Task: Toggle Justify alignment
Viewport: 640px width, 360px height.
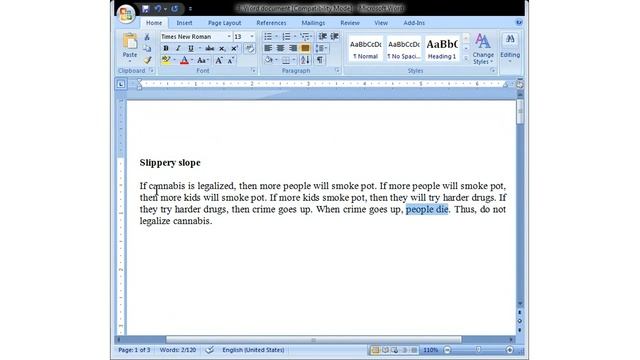Action: click(x=305, y=49)
